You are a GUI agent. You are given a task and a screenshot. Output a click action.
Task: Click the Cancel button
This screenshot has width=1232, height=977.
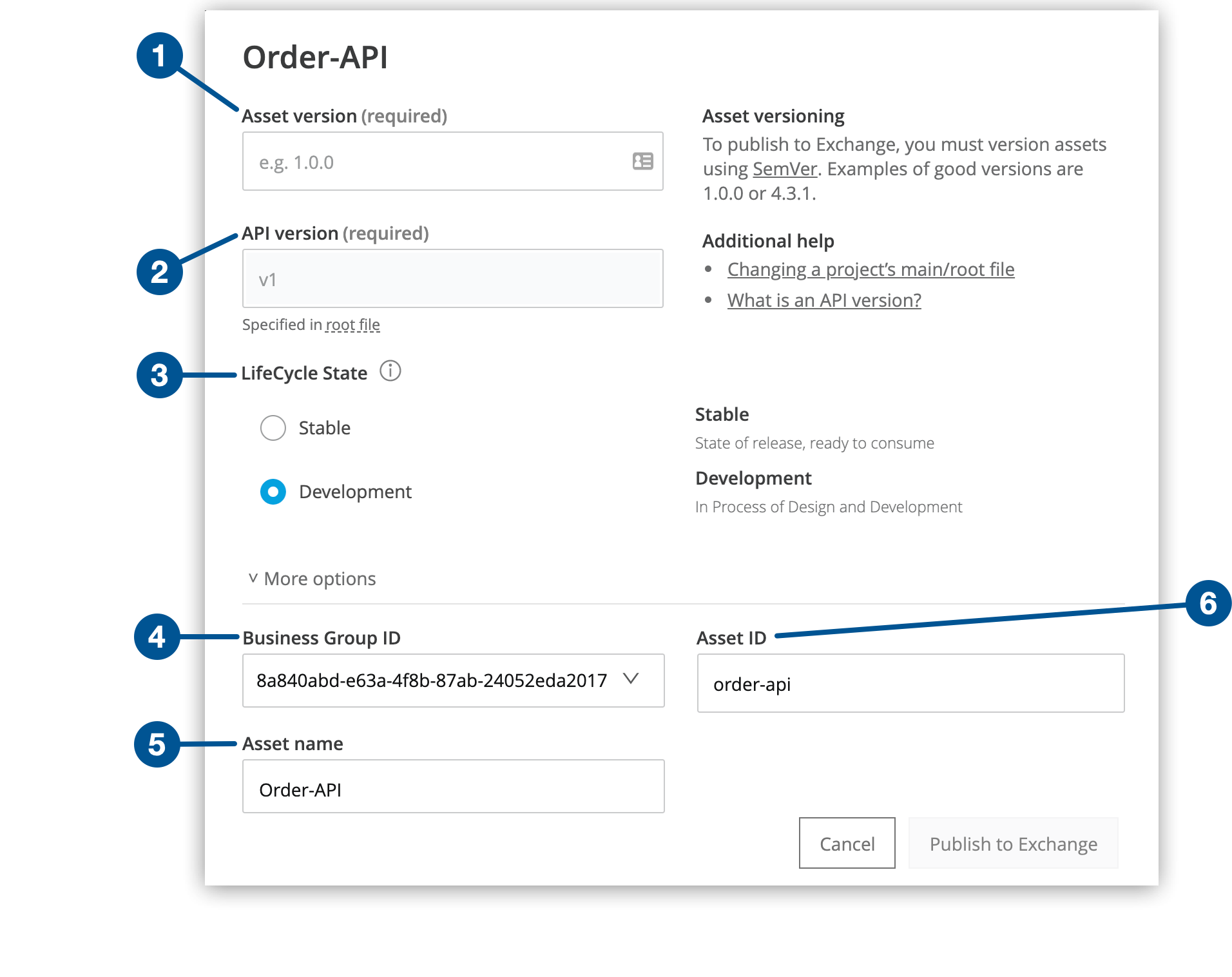tap(847, 843)
